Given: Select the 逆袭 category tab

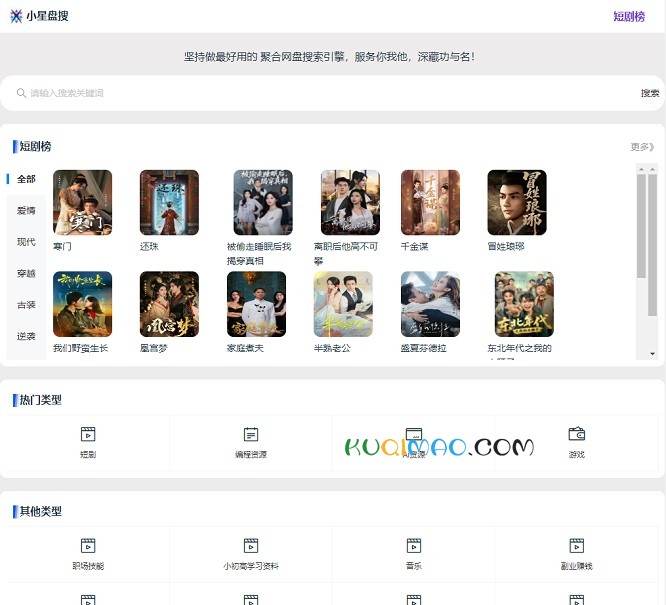Looking at the screenshot, I should tap(26, 336).
